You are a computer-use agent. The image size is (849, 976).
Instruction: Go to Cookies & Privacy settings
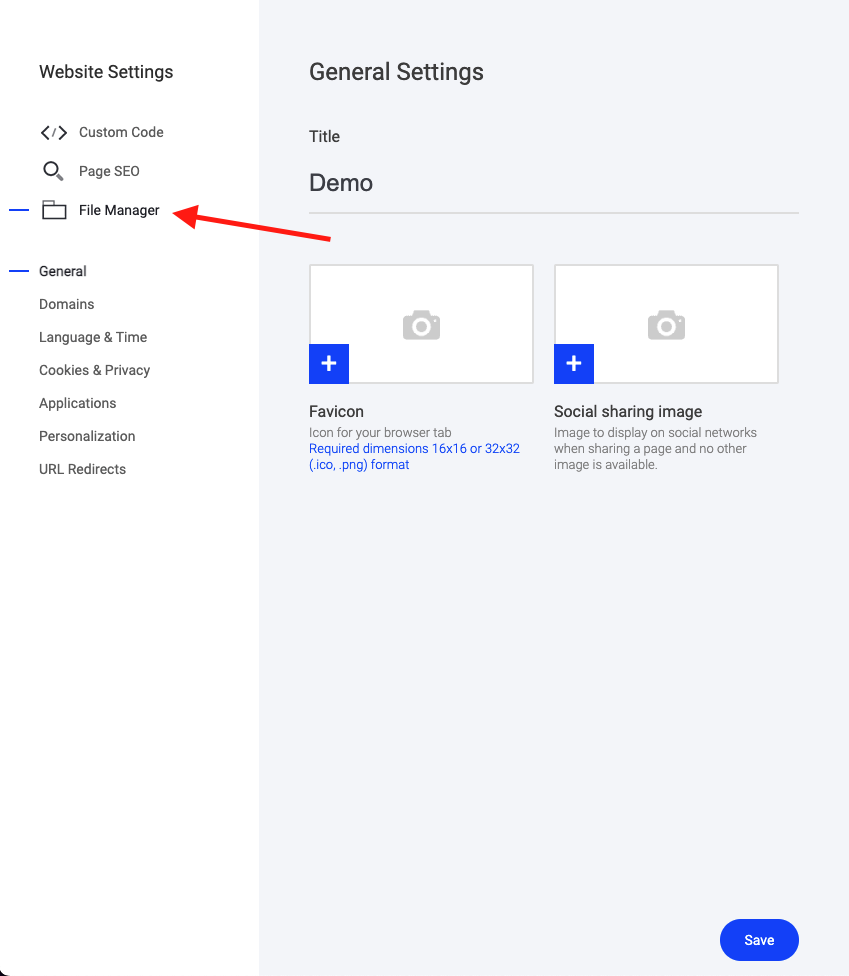(x=94, y=370)
